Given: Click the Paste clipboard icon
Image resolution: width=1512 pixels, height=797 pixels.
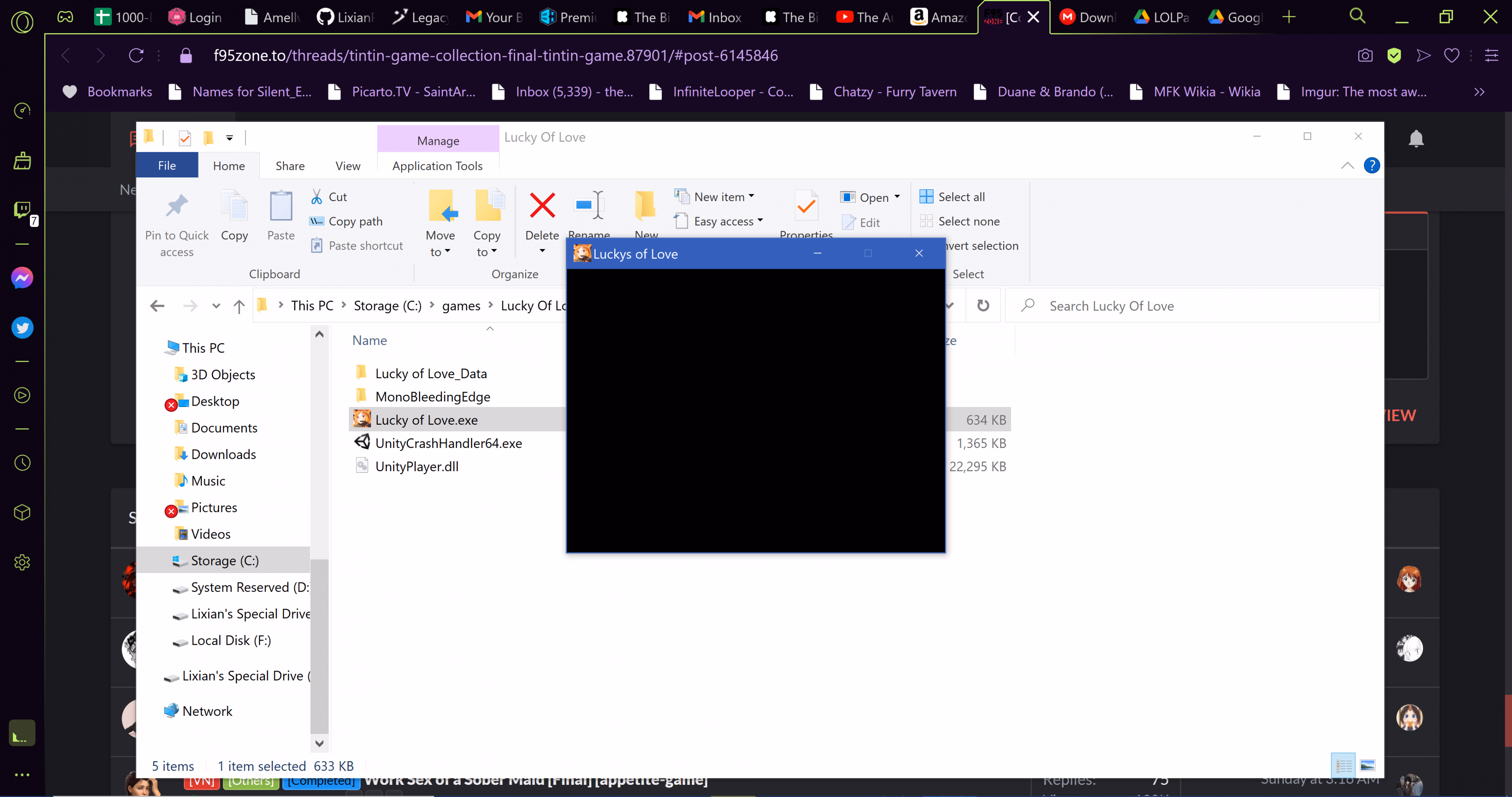Looking at the screenshot, I should 281,206.
